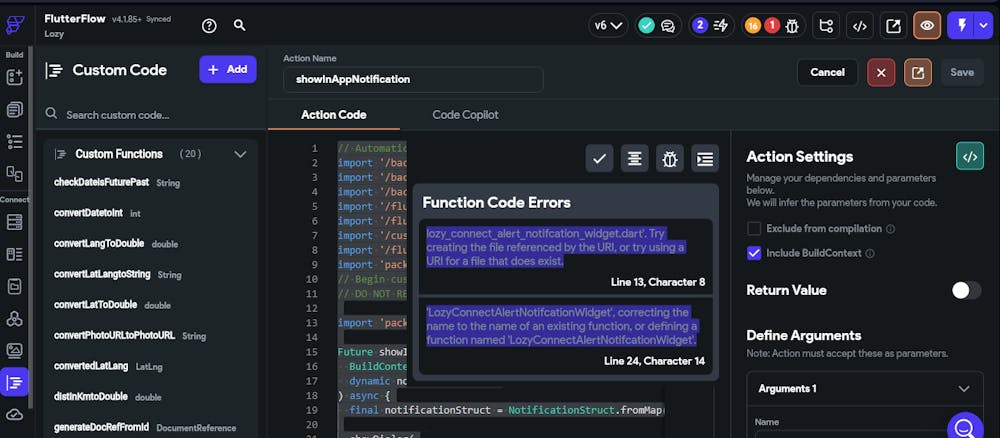Open the v6 version dropdown
1000x438 pixels.
(x=609, y=26)
